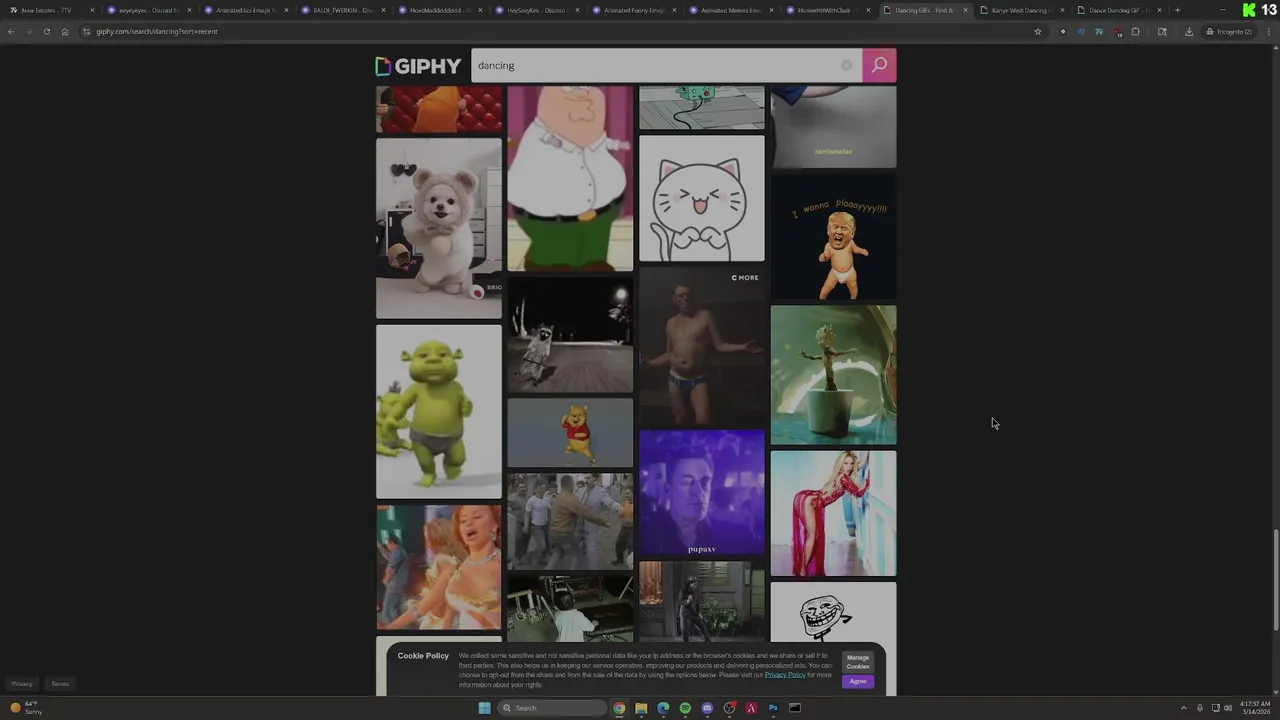The width and height of the screenshot is (1280, 720).
Task: Open the terminal app on the taskbar
Action: pyautogui.click(x=795, y=708)
